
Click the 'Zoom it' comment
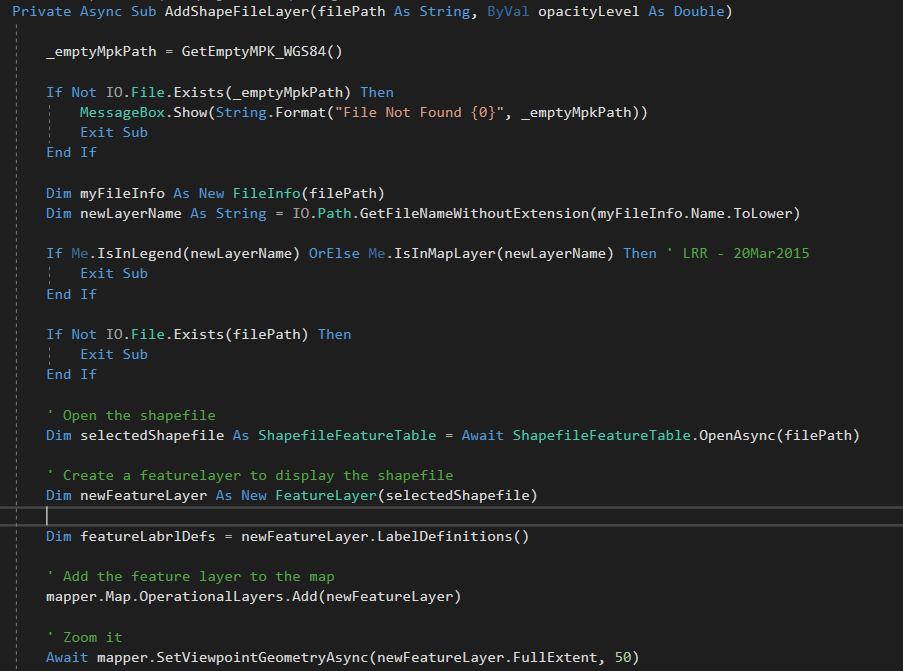[x=84, y=637]
